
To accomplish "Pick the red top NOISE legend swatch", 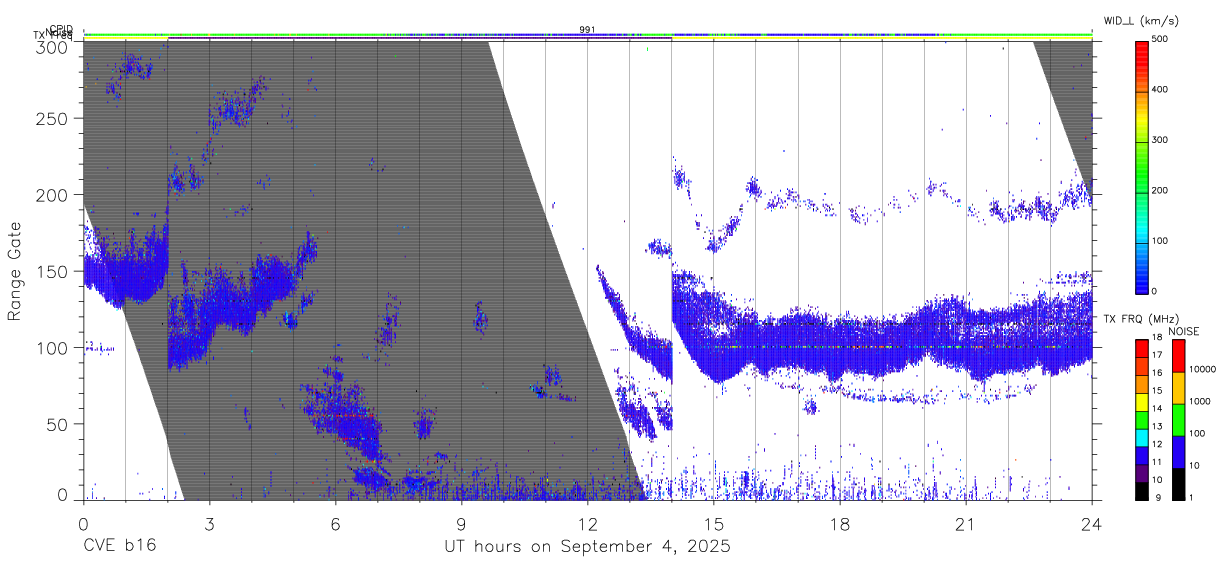I will point(1178,356).
